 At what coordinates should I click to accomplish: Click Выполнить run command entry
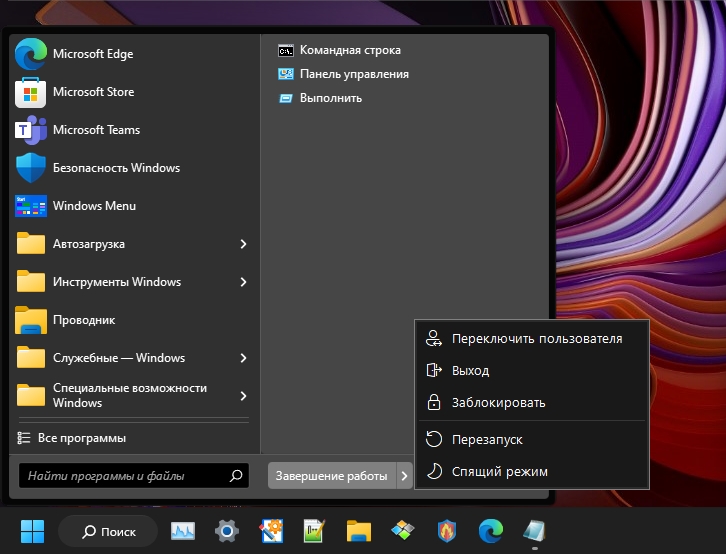(330, 98)
